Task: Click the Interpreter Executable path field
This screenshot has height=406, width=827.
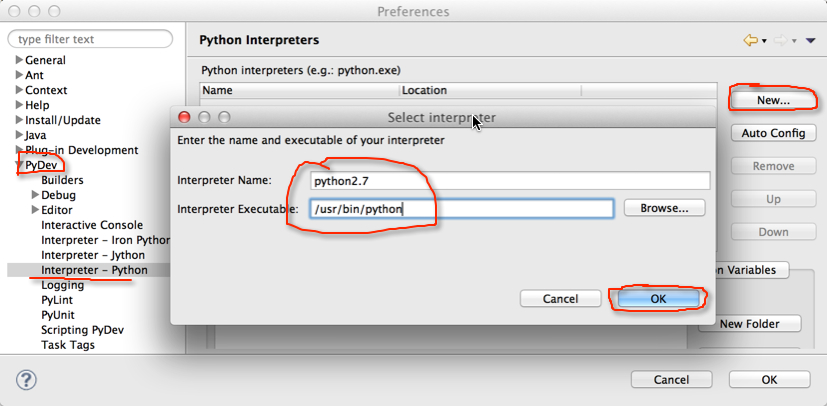Action: coord(461,209)
